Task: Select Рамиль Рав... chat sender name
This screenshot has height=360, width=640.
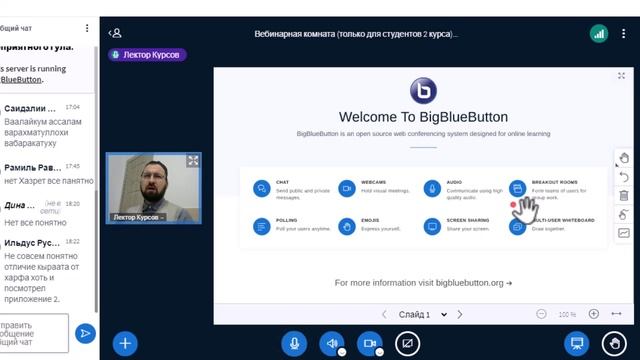Action: (x=33, y=167)
